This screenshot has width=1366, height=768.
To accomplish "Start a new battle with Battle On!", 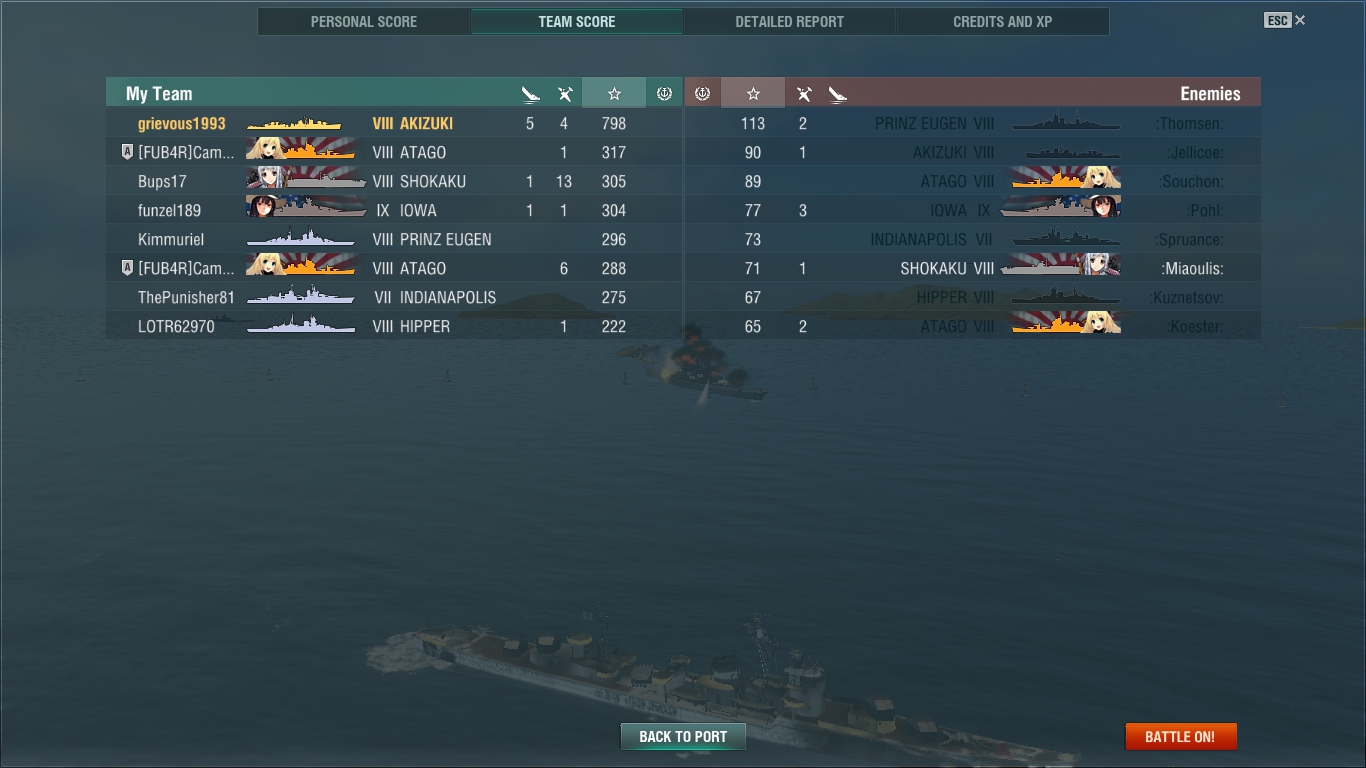I will pyautogui.click(x=1181, y=737).
